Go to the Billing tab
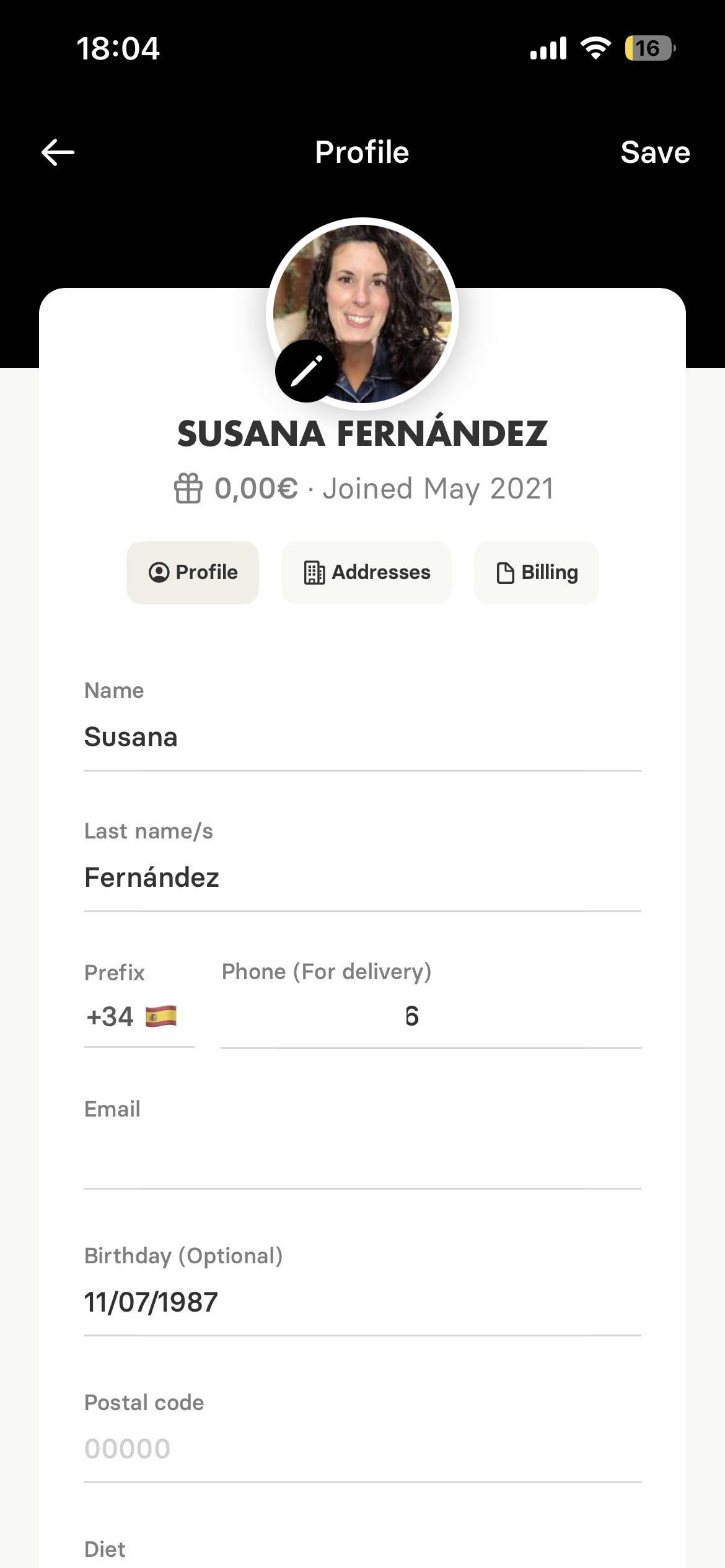The image size is (725, 1568). (537, 572)
